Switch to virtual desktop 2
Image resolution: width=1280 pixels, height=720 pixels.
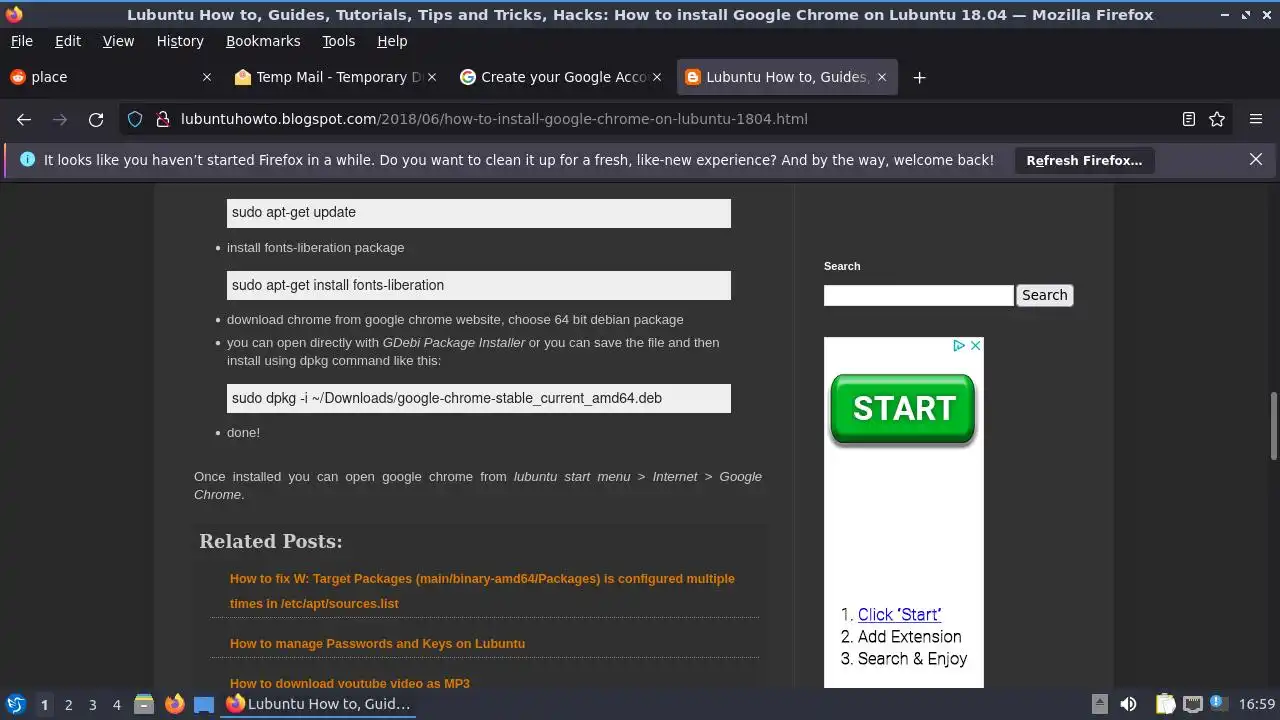click(68, 704)
